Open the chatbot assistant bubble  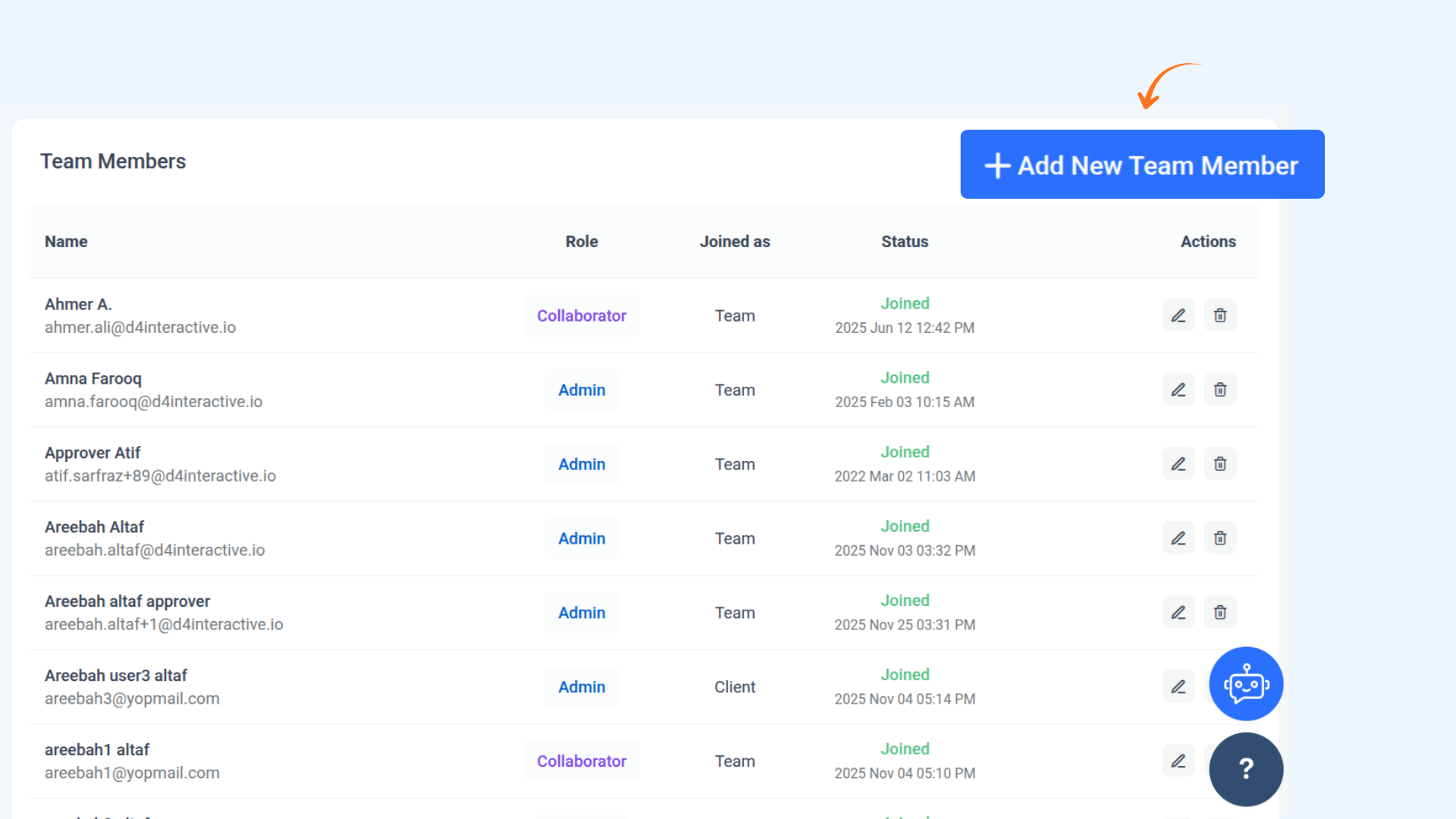tap(1246, 684)
